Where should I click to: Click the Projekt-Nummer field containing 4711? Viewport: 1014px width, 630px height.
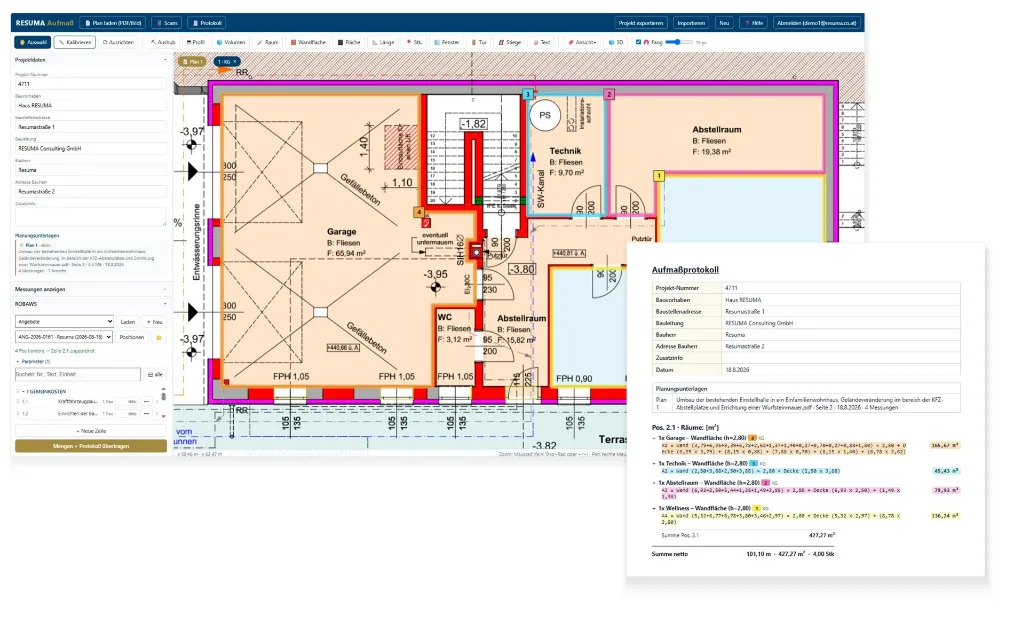click(90, 83)
